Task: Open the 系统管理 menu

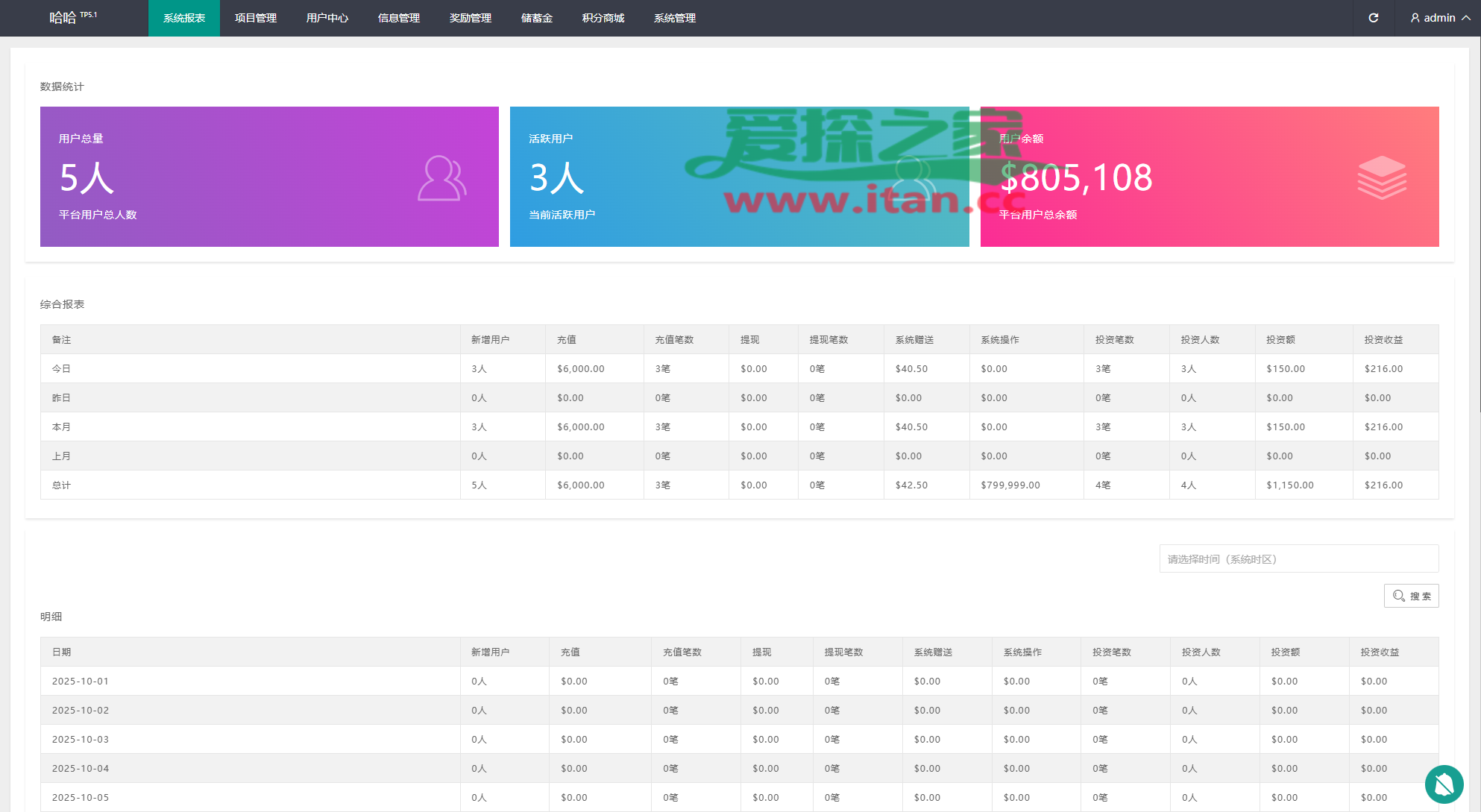Action: pos(675,18)
